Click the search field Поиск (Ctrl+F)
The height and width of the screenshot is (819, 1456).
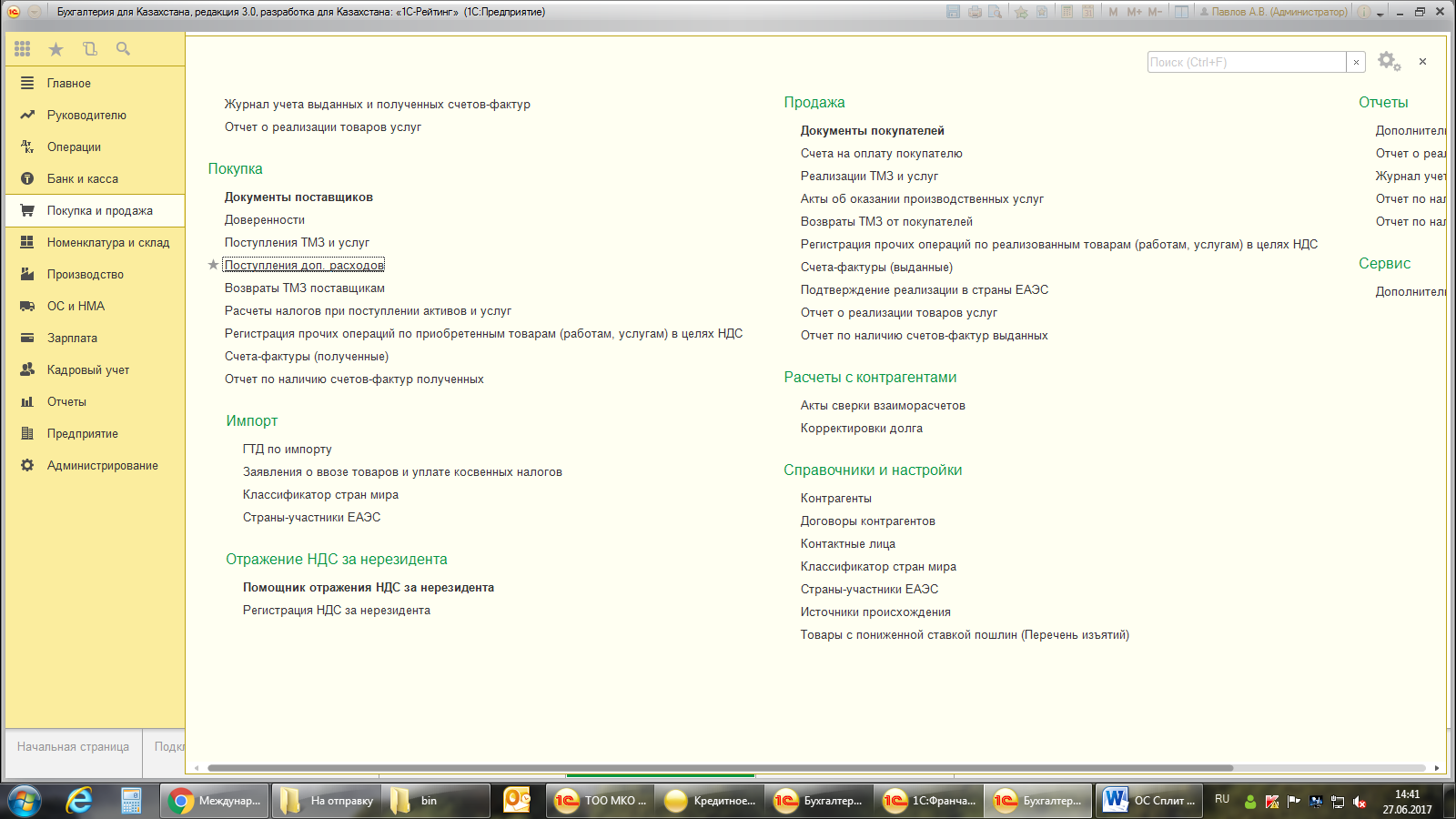1247,62
